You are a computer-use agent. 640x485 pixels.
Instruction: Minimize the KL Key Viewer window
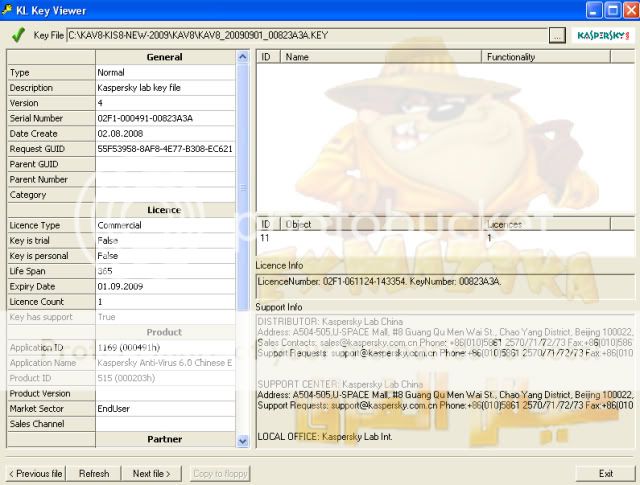[594, 10]
